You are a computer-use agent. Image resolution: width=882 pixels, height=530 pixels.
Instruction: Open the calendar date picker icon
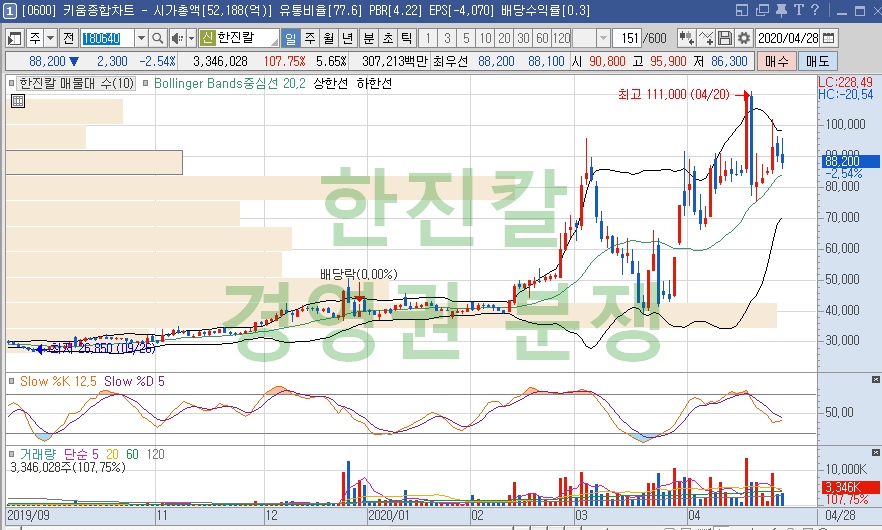(x=829, y=38)
